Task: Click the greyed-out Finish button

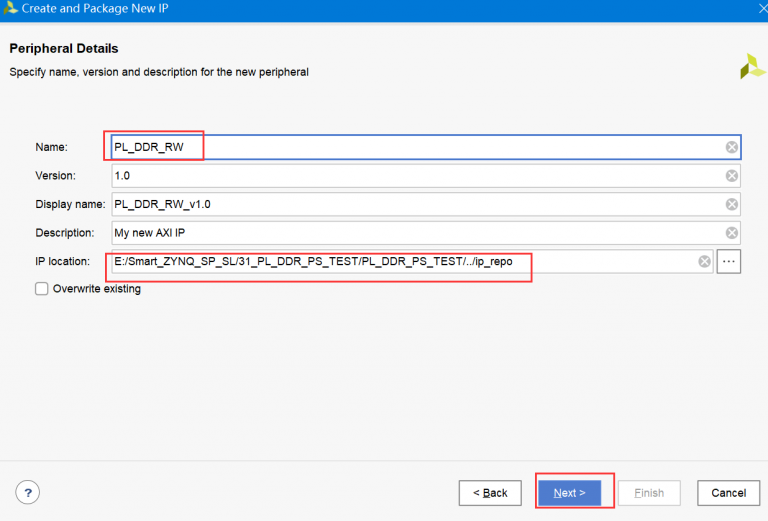Action: (649, 493)
